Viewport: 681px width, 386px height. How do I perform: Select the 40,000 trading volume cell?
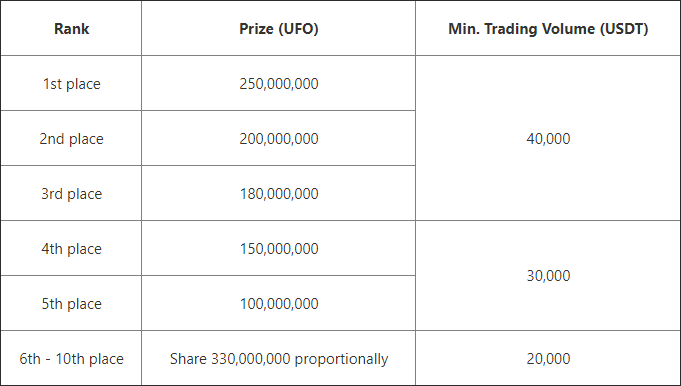click(548, 139)
